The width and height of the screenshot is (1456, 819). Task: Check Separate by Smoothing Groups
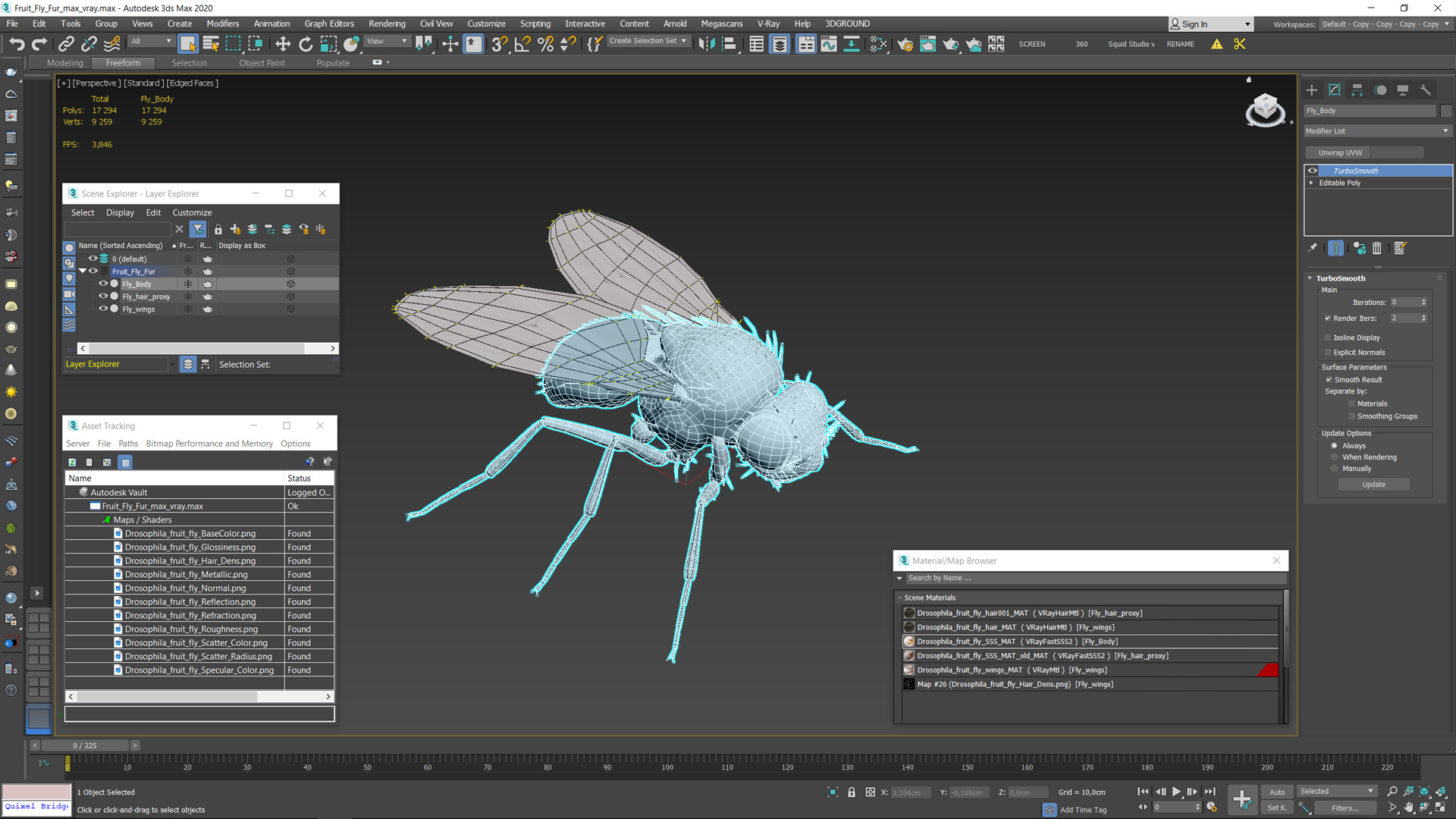coord(1351,416)
